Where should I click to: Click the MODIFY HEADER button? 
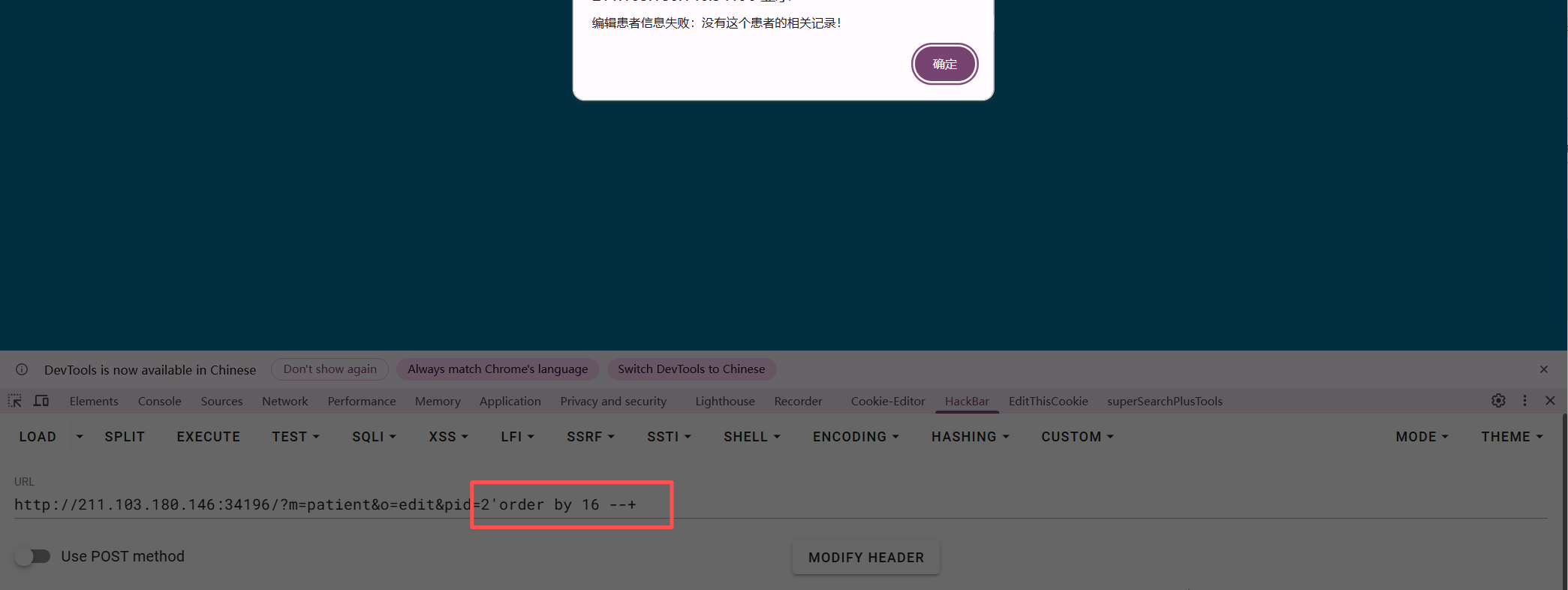pos(865,558)
